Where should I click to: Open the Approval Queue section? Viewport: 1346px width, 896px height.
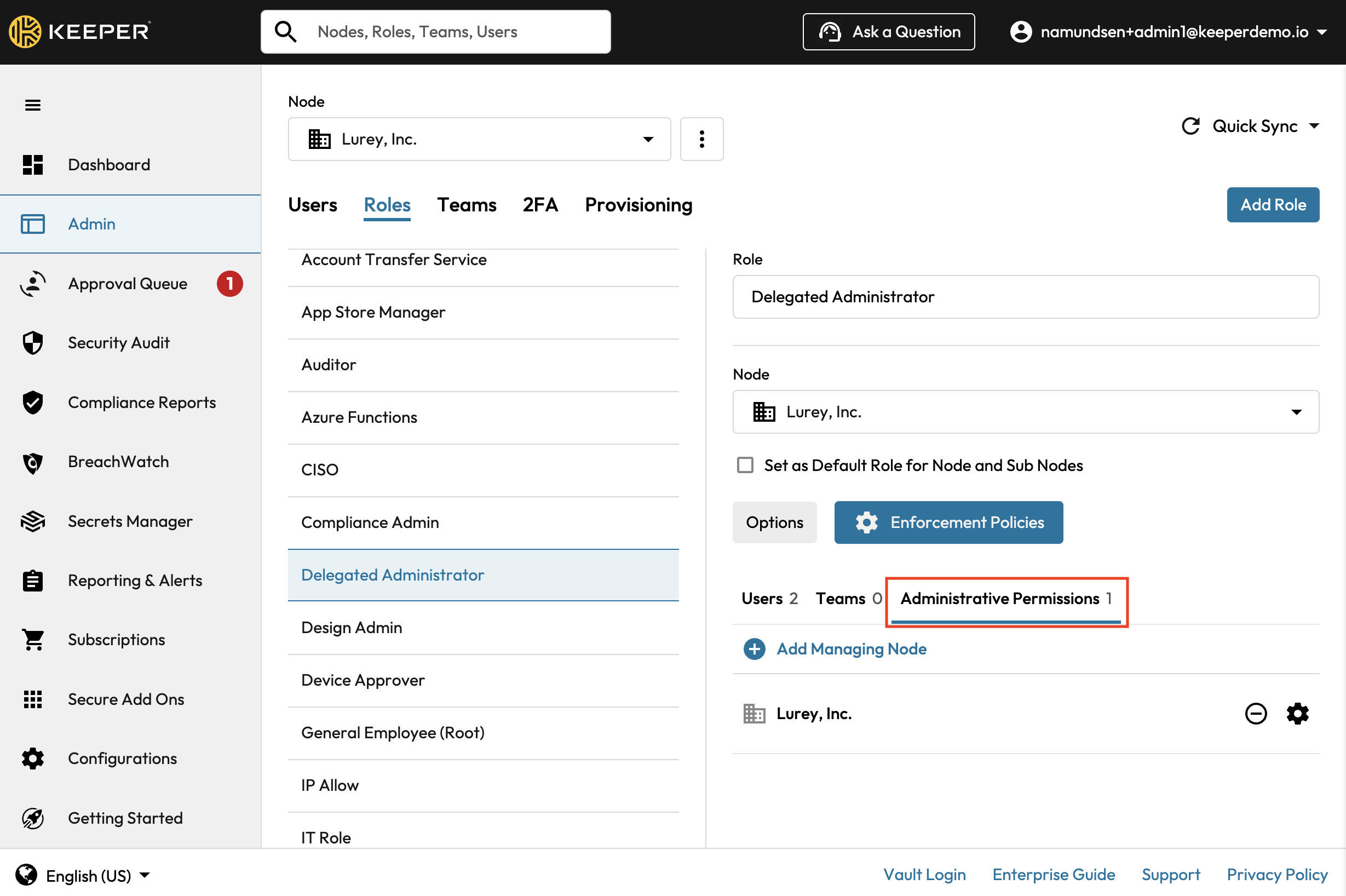[128, 284]
